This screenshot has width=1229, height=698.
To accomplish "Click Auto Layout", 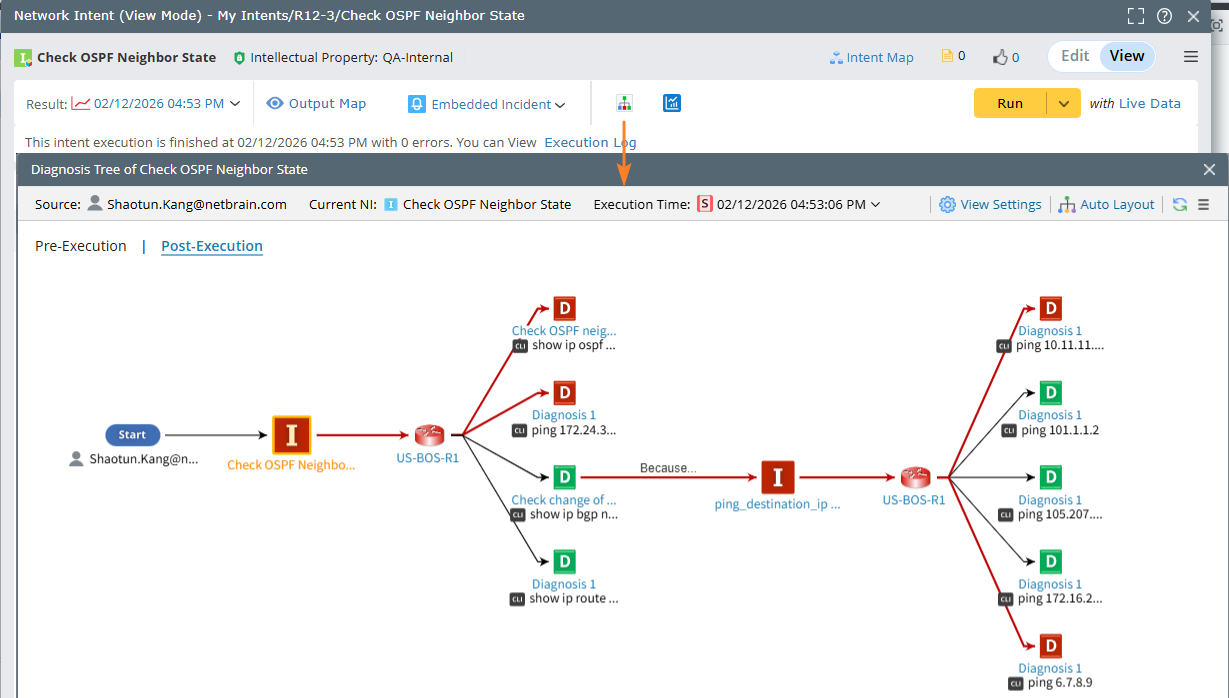I will (1107, 204).
